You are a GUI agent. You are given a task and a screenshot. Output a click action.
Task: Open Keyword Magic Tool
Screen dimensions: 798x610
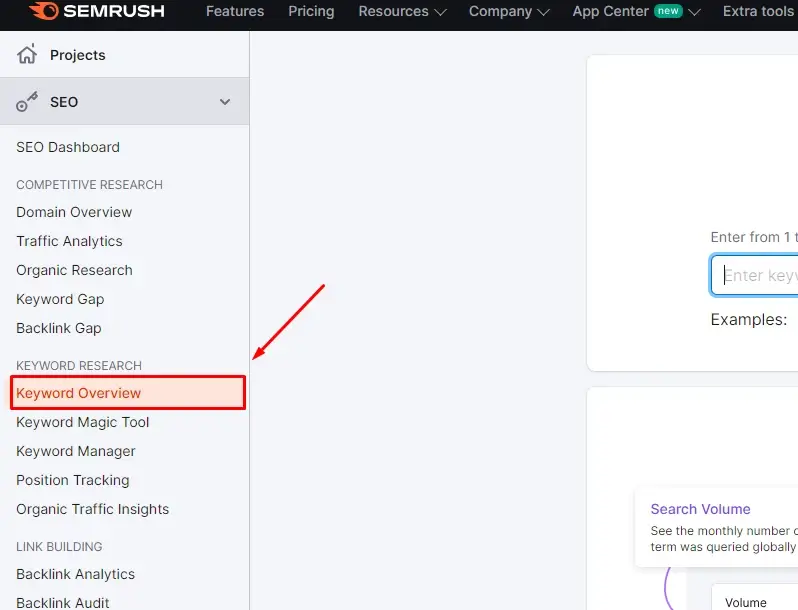[x=82, y=422]
